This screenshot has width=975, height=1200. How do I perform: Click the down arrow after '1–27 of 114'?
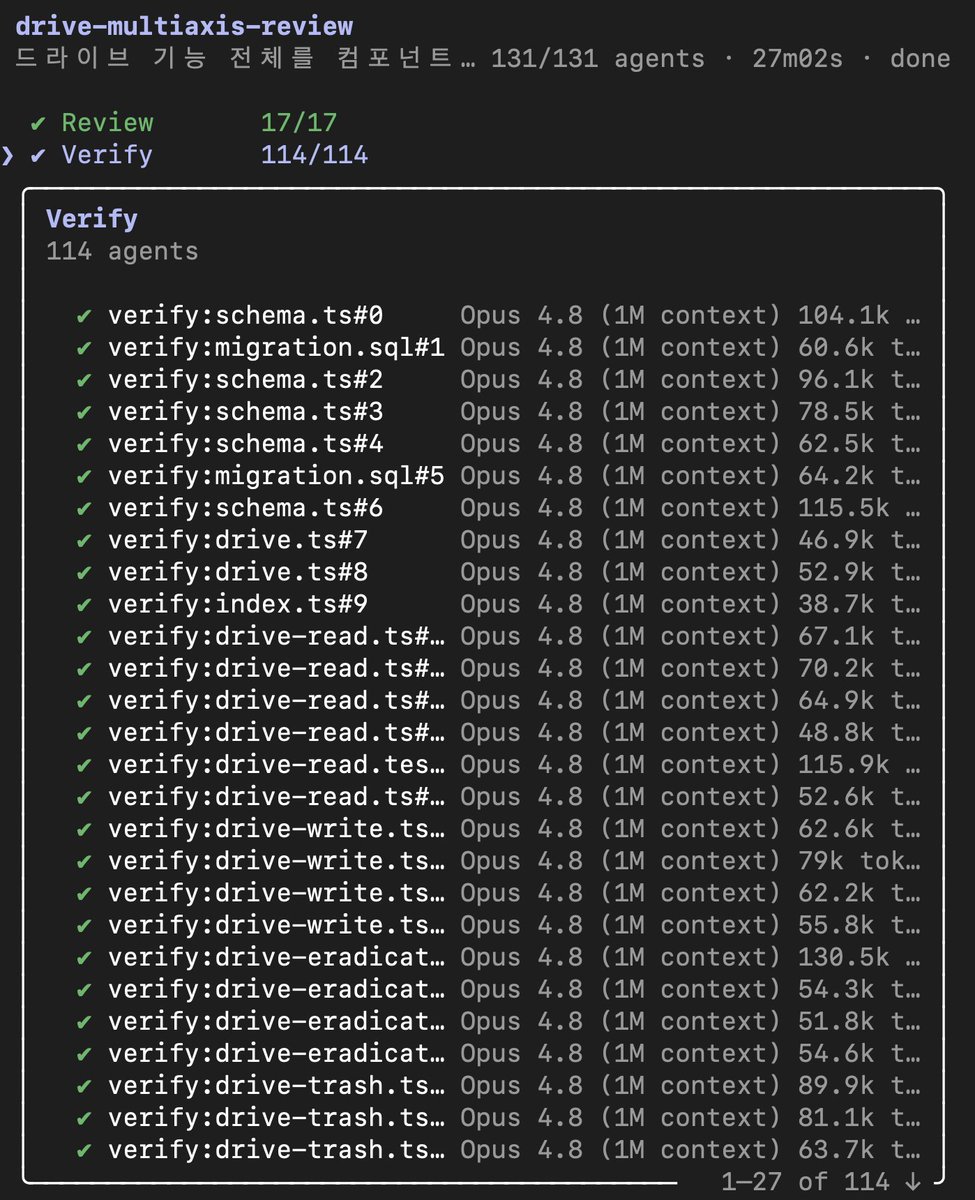(911, 1181)
